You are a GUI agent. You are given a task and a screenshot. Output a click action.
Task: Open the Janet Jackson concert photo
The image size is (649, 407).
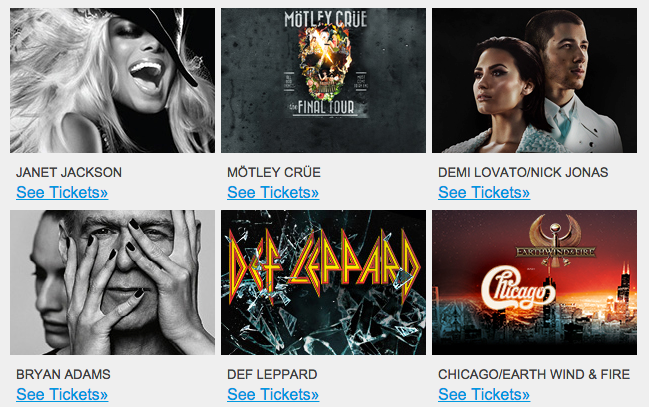(112, 80)
